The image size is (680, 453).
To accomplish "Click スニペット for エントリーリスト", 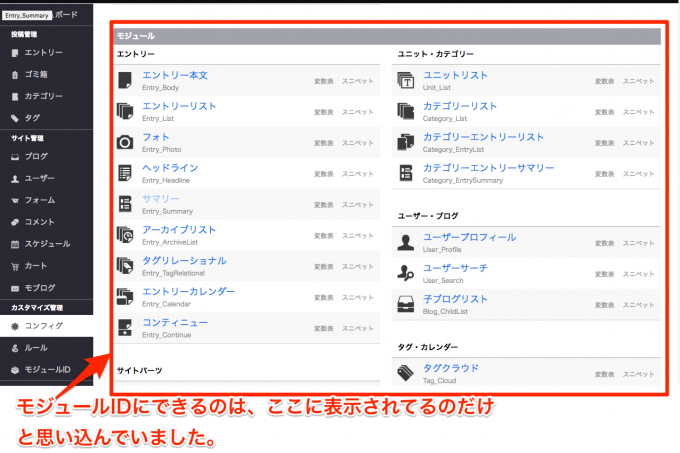I will point(358,111).
